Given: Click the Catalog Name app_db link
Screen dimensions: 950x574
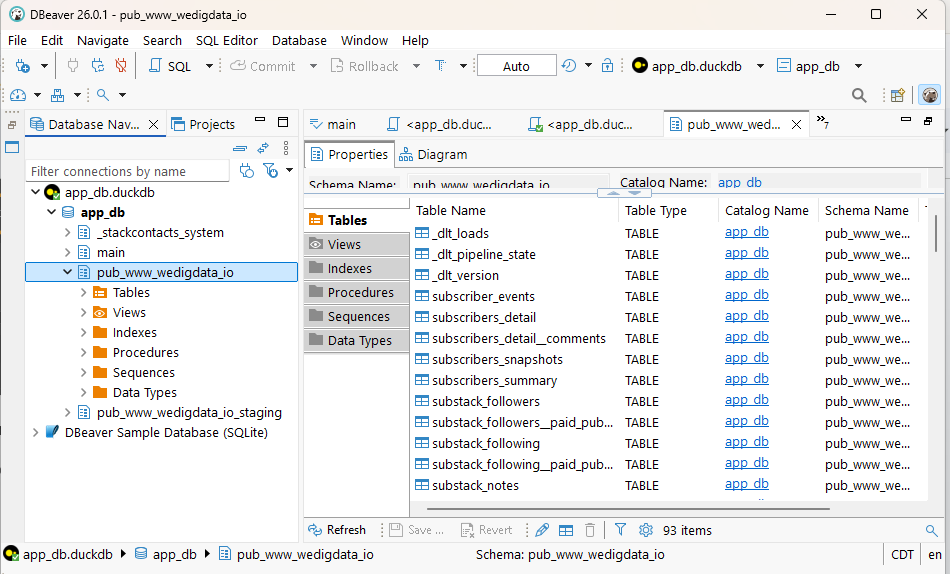Looking at the screenshot, I should [x=740, y=182].
